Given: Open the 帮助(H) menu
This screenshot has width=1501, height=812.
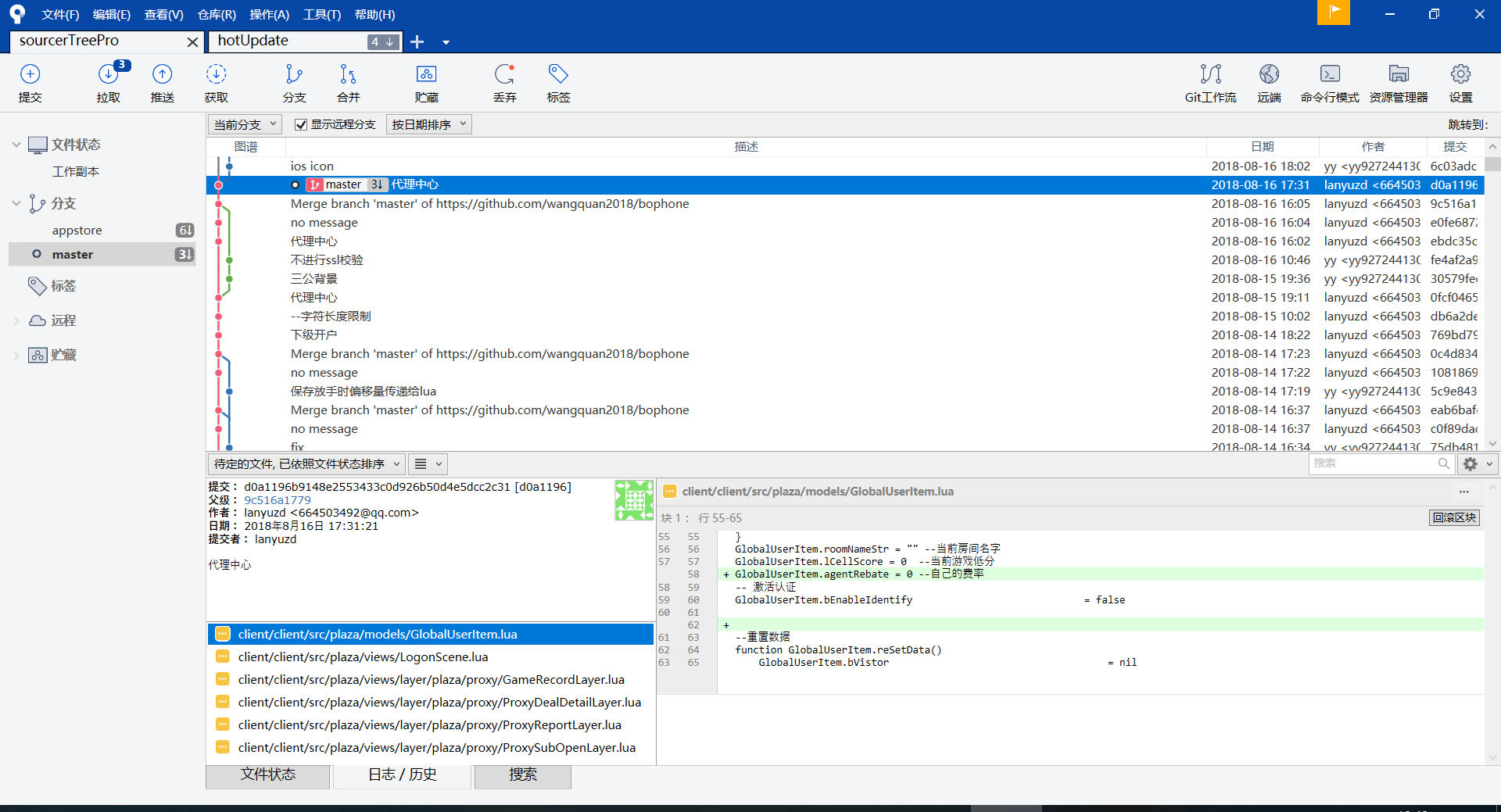Looking at the screenshot, I should 374,14.
